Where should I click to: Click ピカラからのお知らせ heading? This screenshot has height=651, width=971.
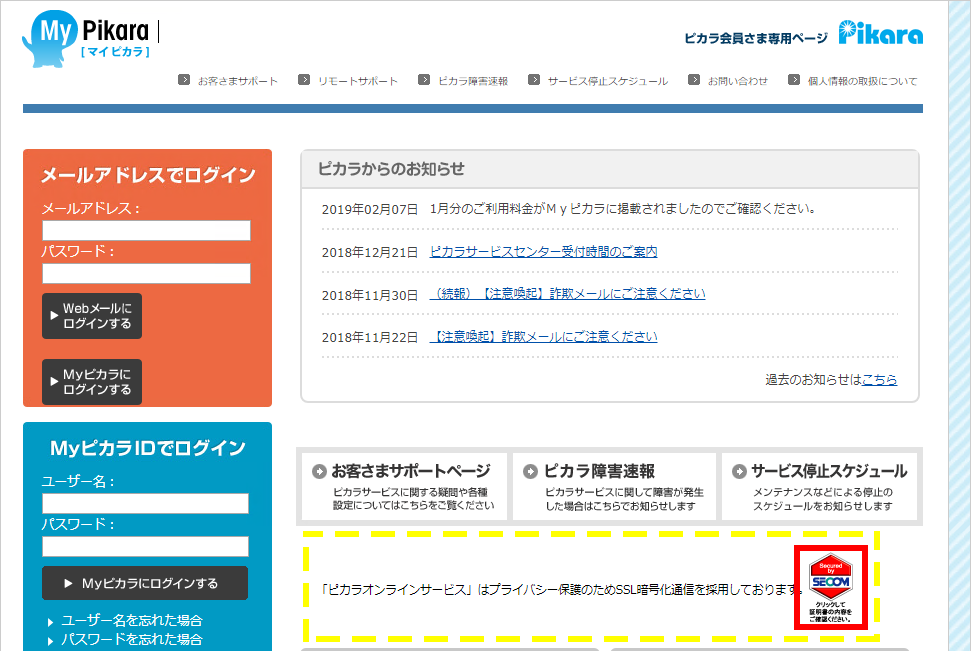[391, 168]
